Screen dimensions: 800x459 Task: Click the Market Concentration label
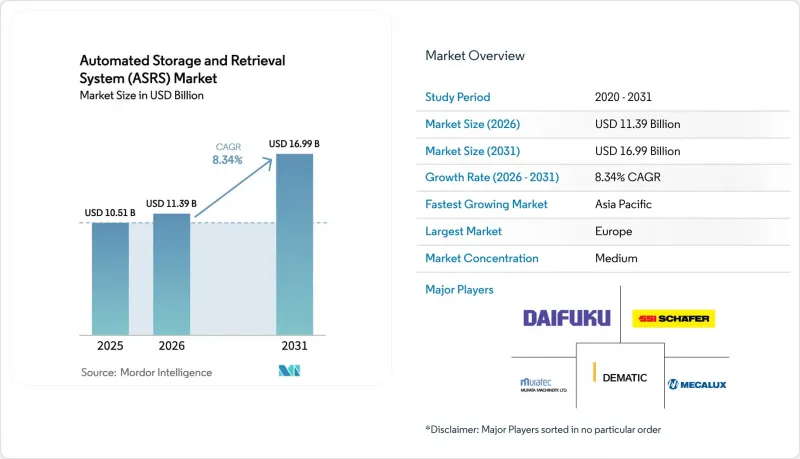(482, 258)
